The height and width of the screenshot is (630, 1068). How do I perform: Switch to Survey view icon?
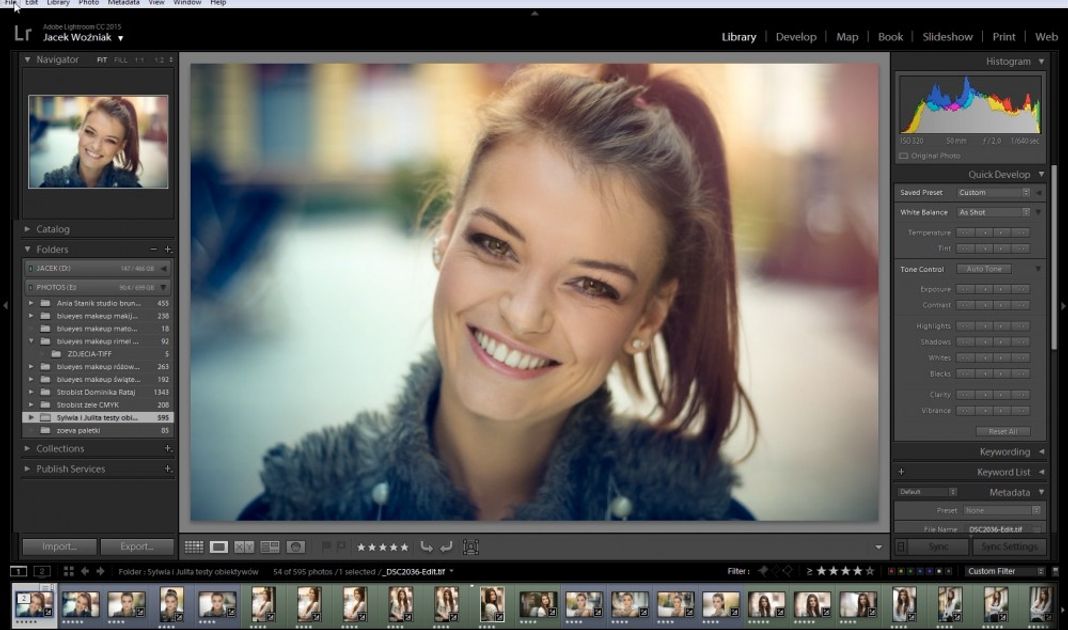point(269,547)
